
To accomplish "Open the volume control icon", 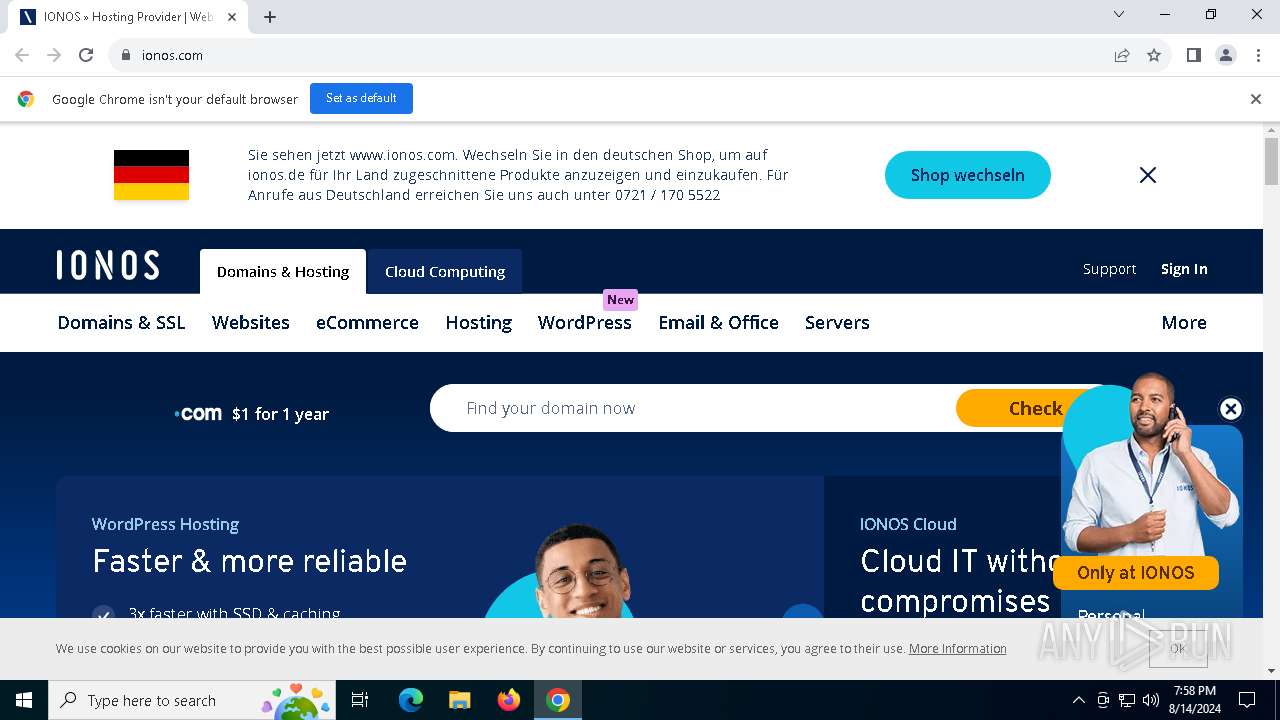I will tap(1151, 701).
